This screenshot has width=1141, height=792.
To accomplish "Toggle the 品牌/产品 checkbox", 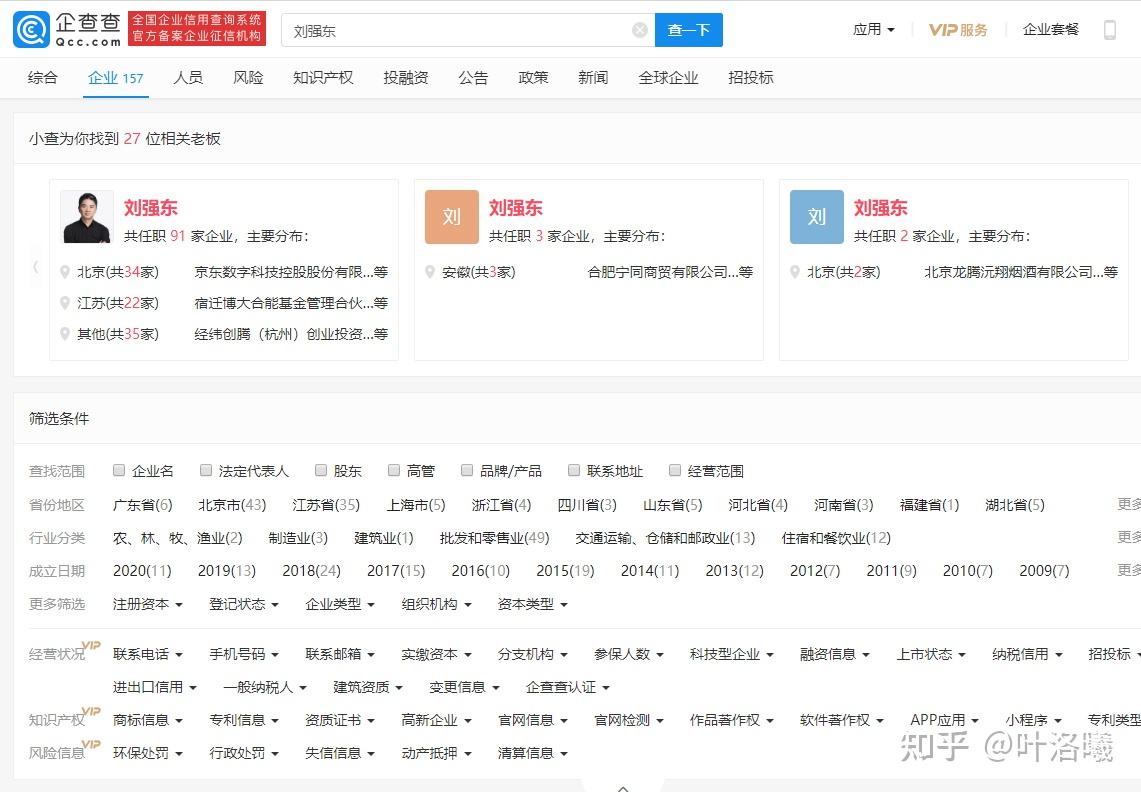I will 467,470.
